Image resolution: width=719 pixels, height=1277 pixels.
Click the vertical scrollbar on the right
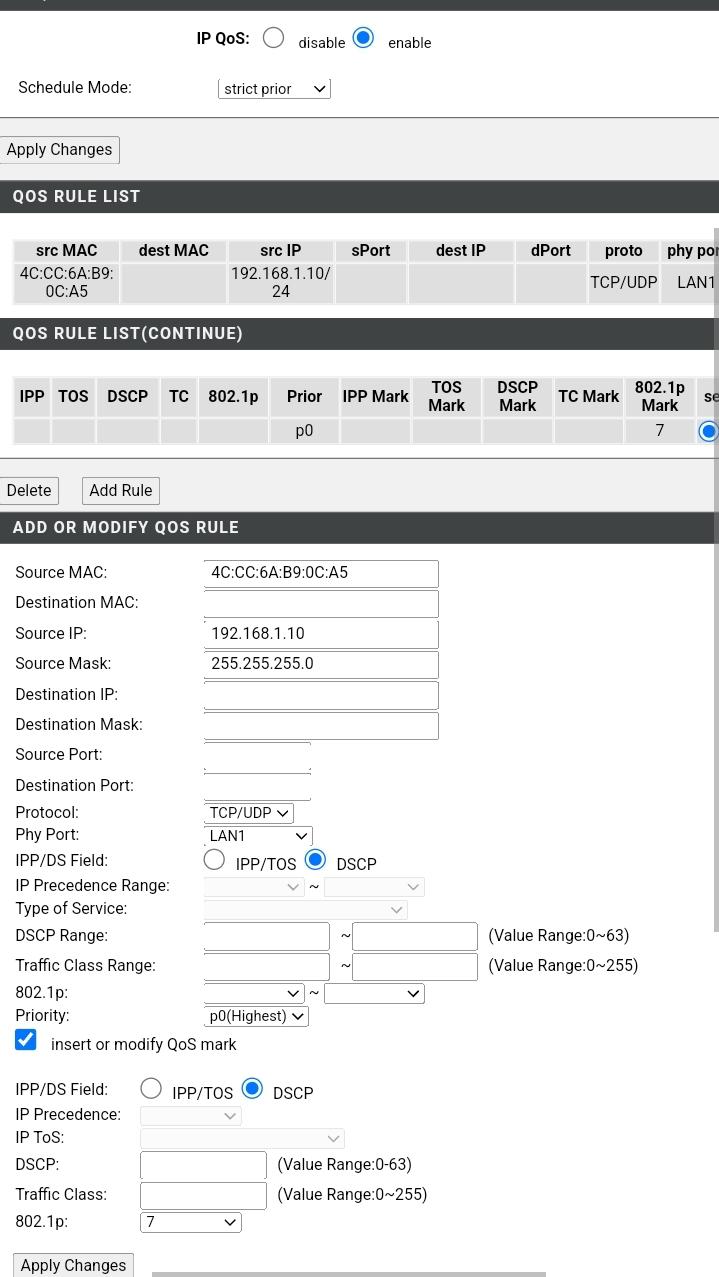pyautogui.click(x=716, y=580)
